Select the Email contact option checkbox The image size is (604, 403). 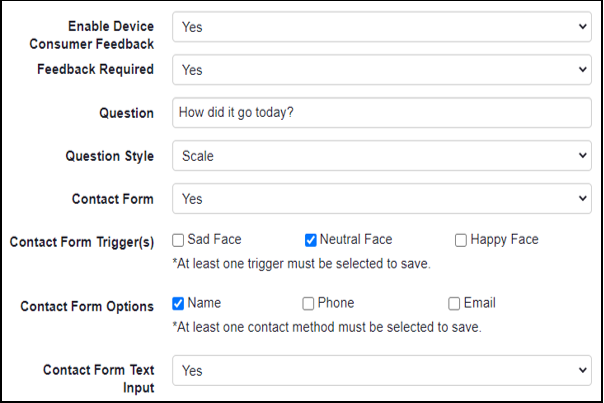tap(455, 303)
